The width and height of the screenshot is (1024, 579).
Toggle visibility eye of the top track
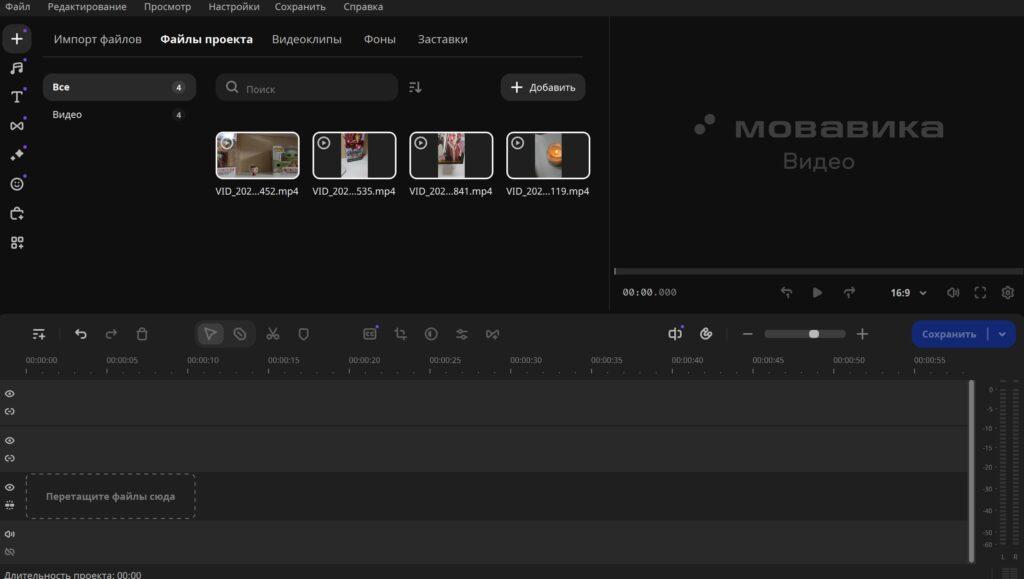tap(10, 394)
